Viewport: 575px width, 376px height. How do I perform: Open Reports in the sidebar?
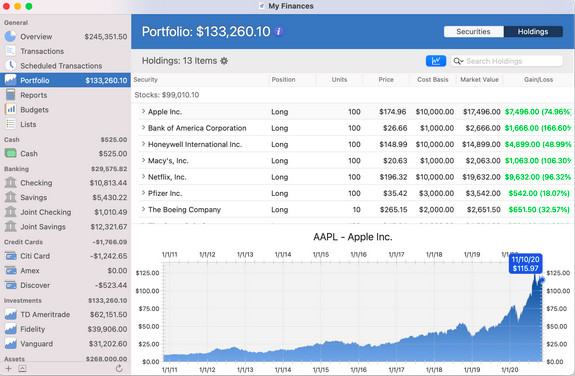[x=65, y=95]
